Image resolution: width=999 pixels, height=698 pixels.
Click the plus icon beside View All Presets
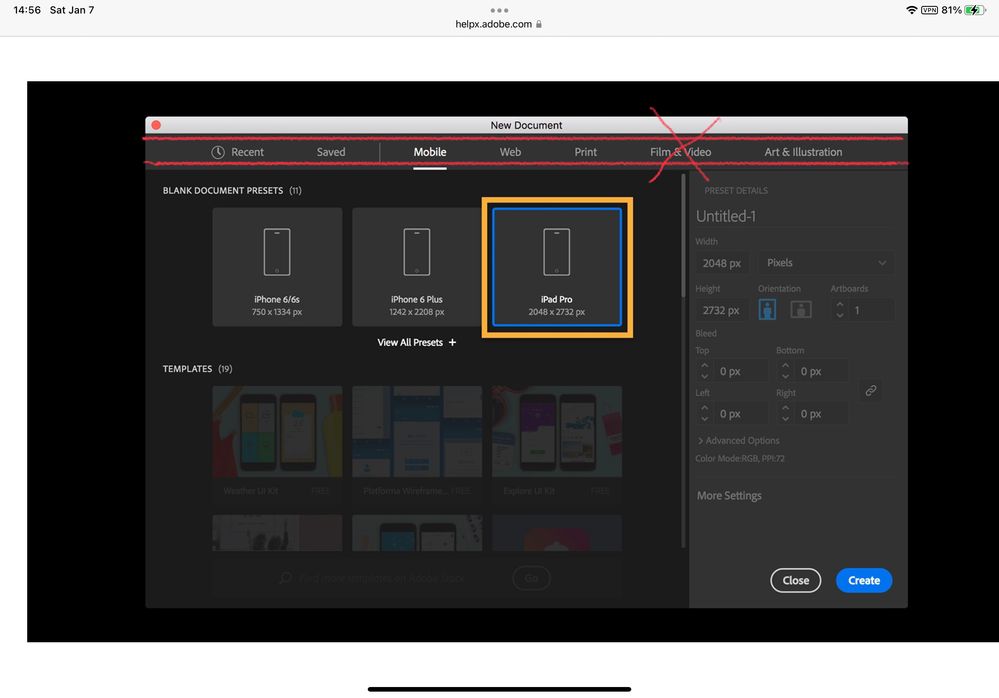(x=452, y=343)
